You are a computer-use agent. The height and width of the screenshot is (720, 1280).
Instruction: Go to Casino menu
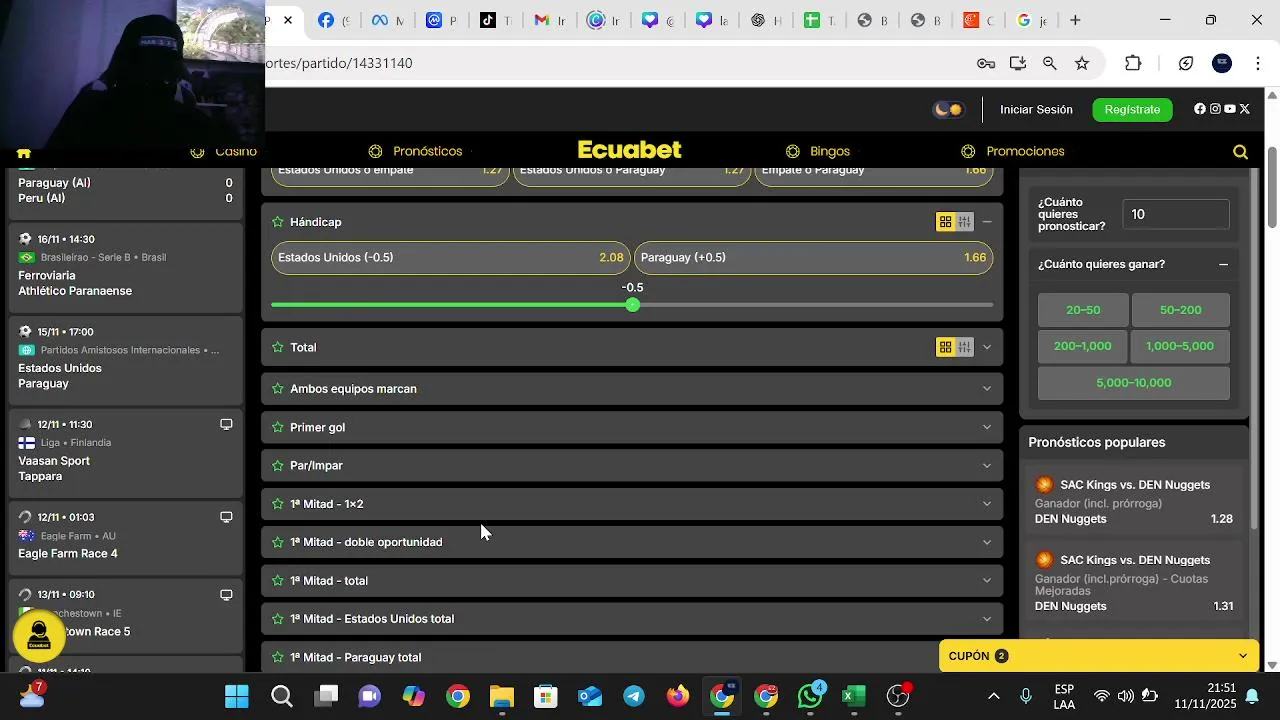pos(224,151)
